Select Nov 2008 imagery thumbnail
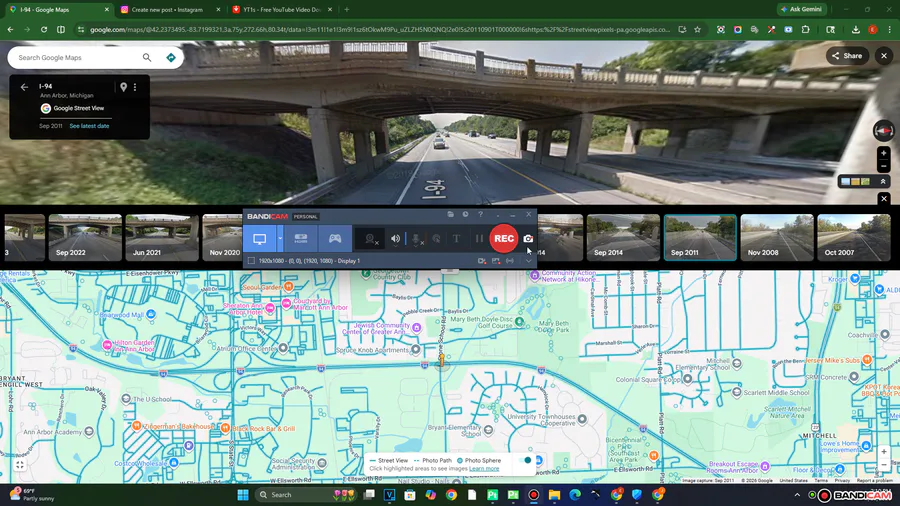 coord(777,238)
